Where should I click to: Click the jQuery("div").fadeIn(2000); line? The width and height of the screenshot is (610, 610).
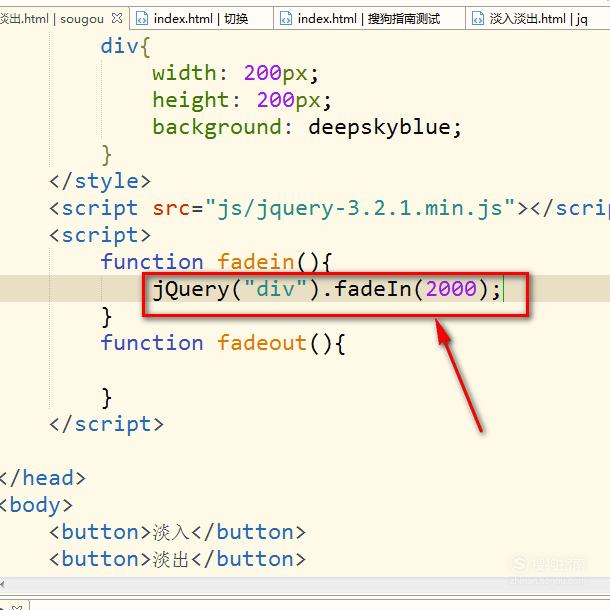pos(327,289)
